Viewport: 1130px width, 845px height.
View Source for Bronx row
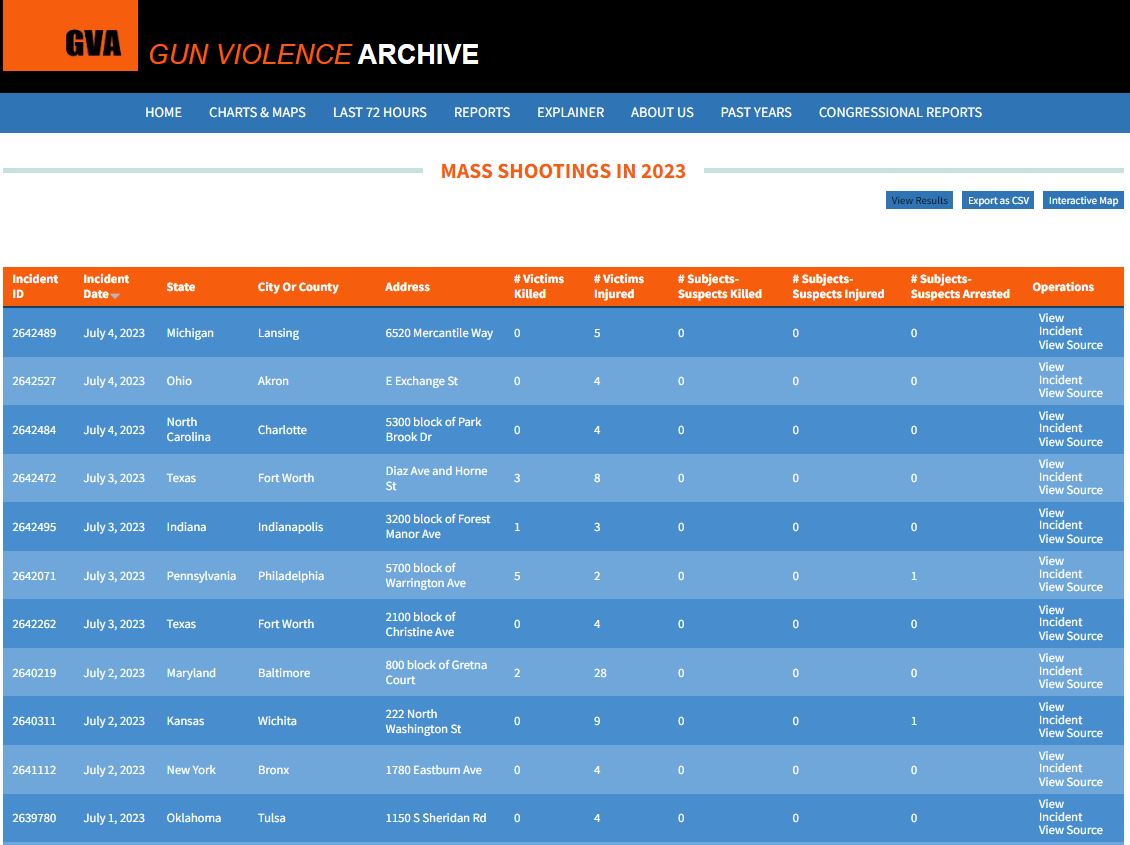pos(1070,782)
